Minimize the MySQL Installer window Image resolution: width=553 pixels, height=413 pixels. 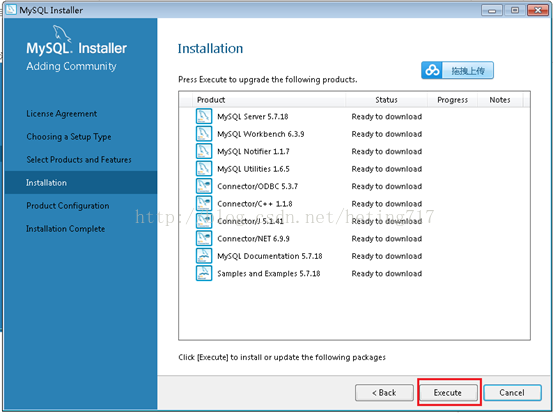492,10
